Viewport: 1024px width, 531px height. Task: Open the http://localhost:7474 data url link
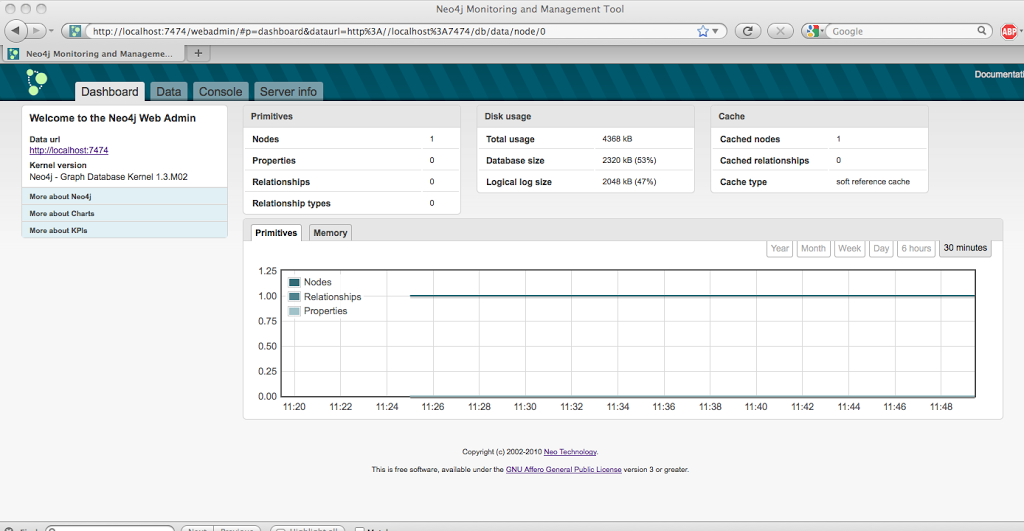pyautogui.click(x=69, y=150)
